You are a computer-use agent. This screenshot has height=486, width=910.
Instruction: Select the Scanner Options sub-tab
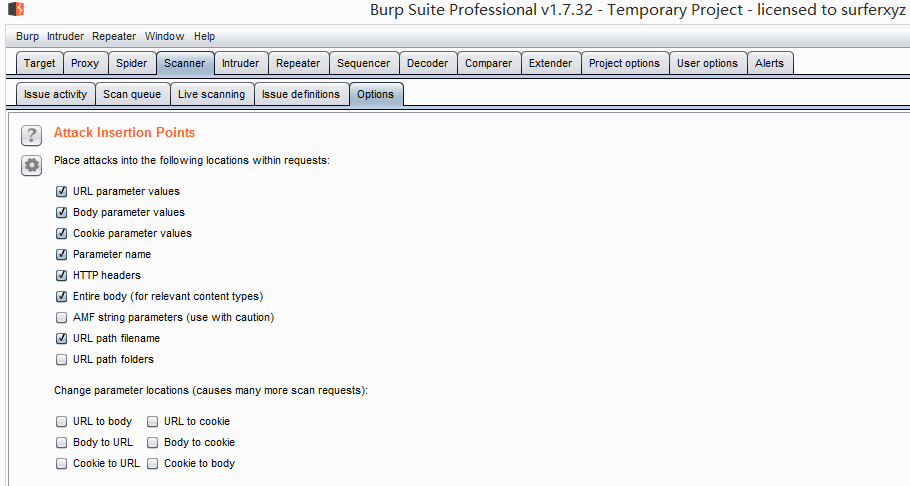tap(375, 94)
